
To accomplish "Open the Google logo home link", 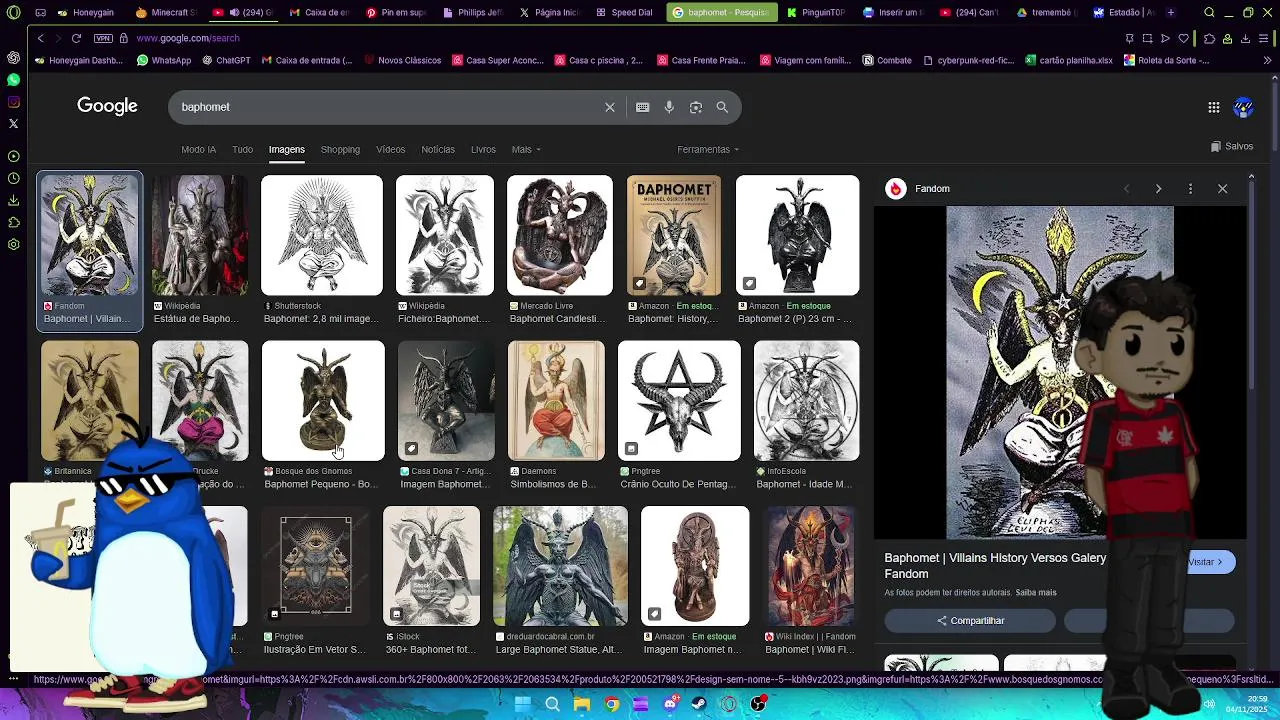I will (x=107, y=106).
